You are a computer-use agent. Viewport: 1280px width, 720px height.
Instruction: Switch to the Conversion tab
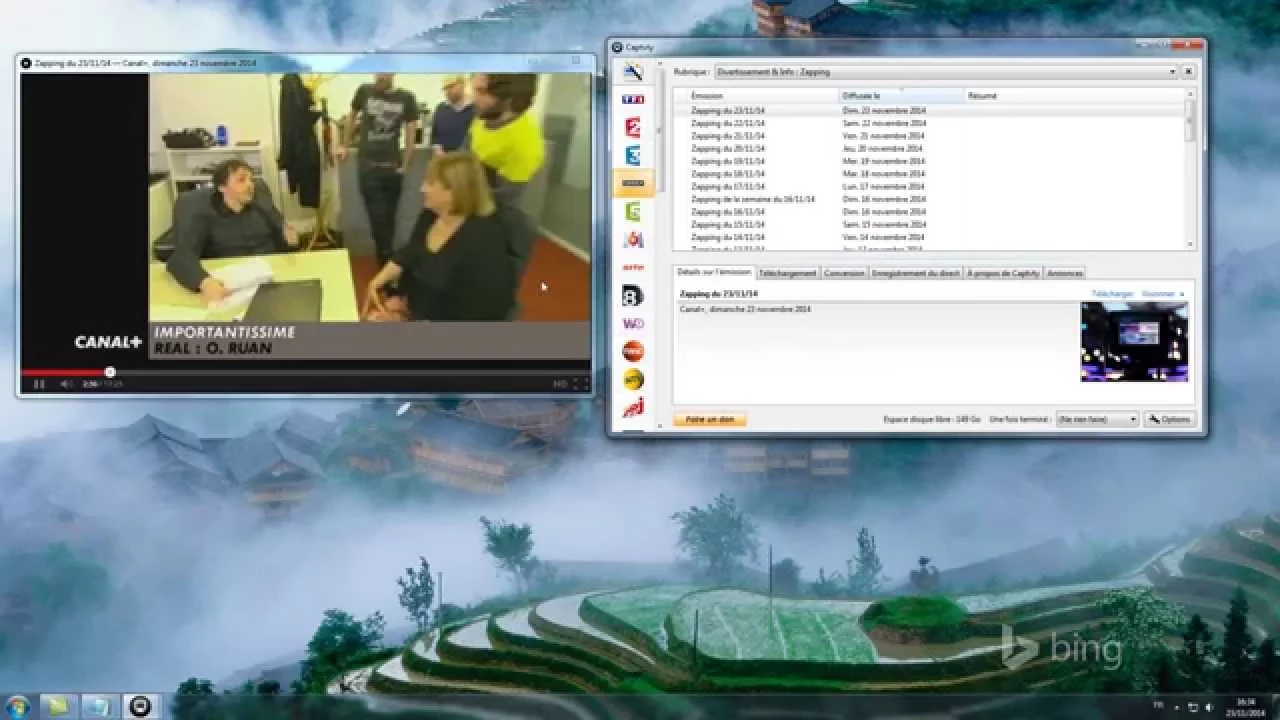click(x=844, y=273)
